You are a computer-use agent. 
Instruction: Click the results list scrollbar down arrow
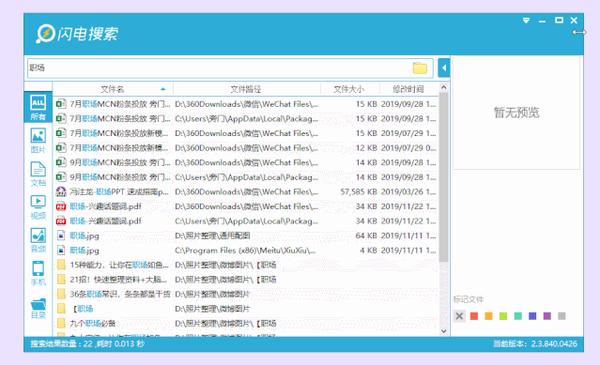pyautogui.click(x=443, y=331)
